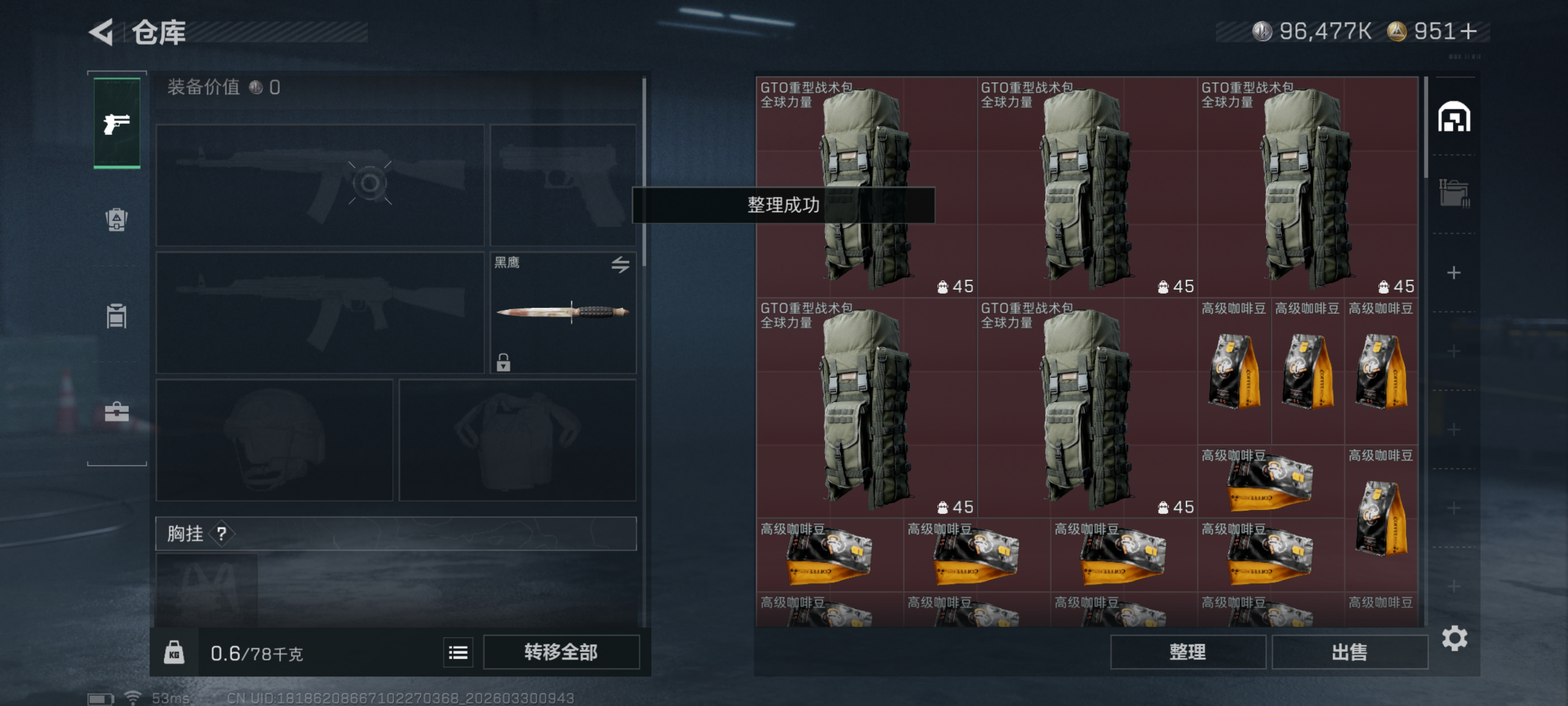Screen dimensions: 1568x706
Task: Select the second storage container icon
Action: pyautogui.click(x=1453, y=194)
